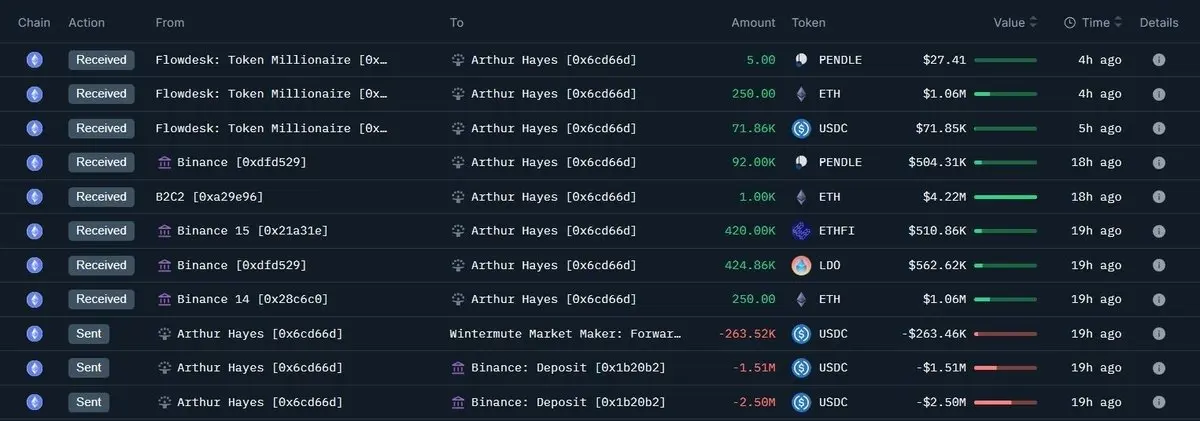Screen dimensions: 1200x421
Task: Open details info icon for B2C2 1.00K ETH row
Action: pyautogui.click(x=1159, y=197)
